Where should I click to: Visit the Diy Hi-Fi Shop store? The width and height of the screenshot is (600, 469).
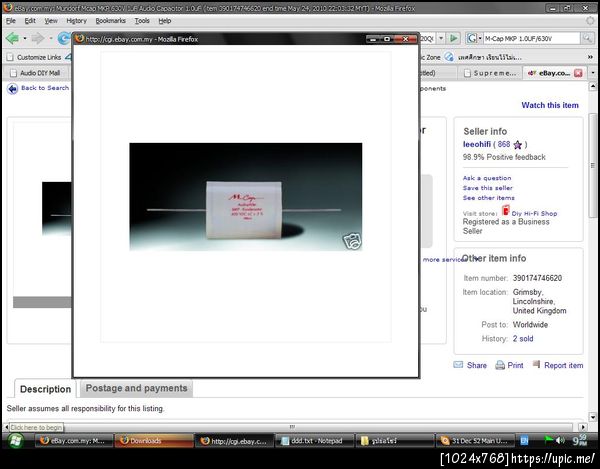534,213
